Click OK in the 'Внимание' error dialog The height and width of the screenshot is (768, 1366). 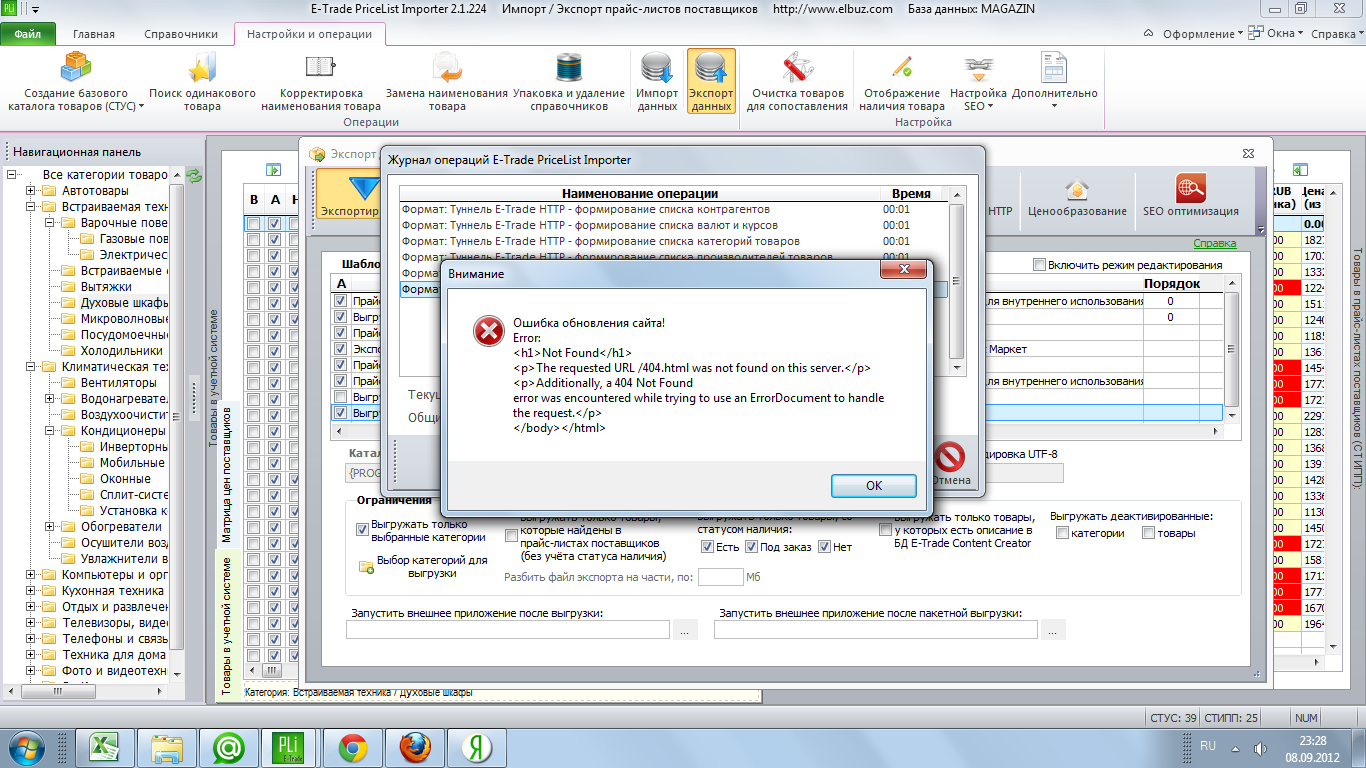[x=873, y=485]
